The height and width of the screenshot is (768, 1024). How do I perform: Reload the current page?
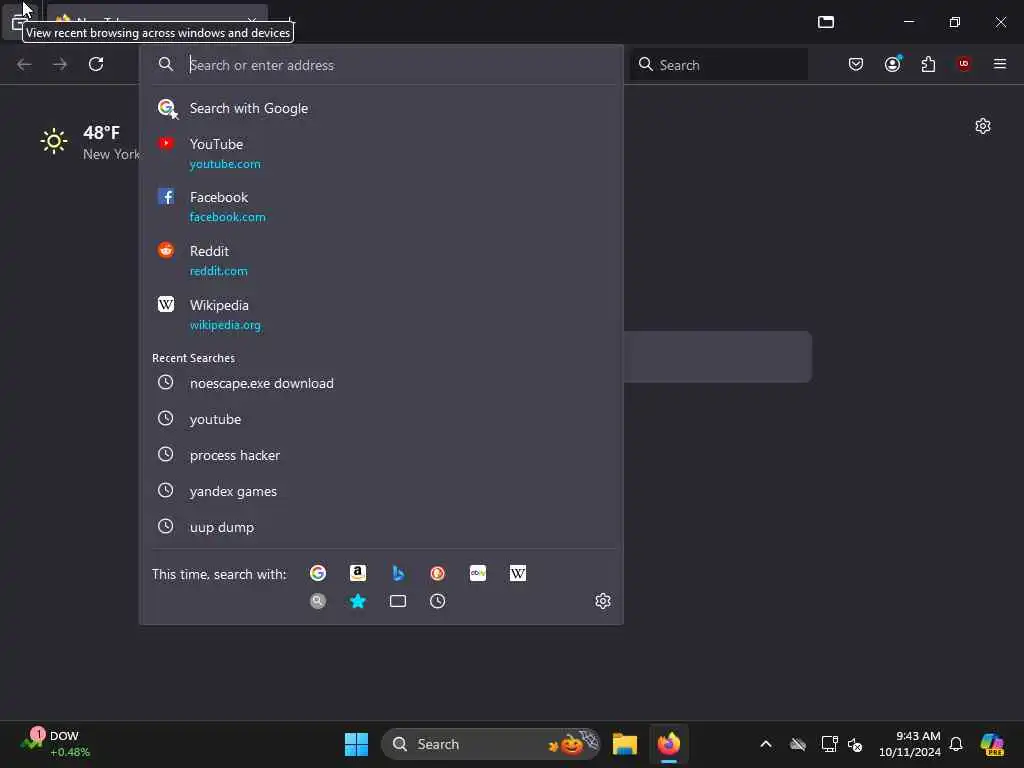pos(96,64)
